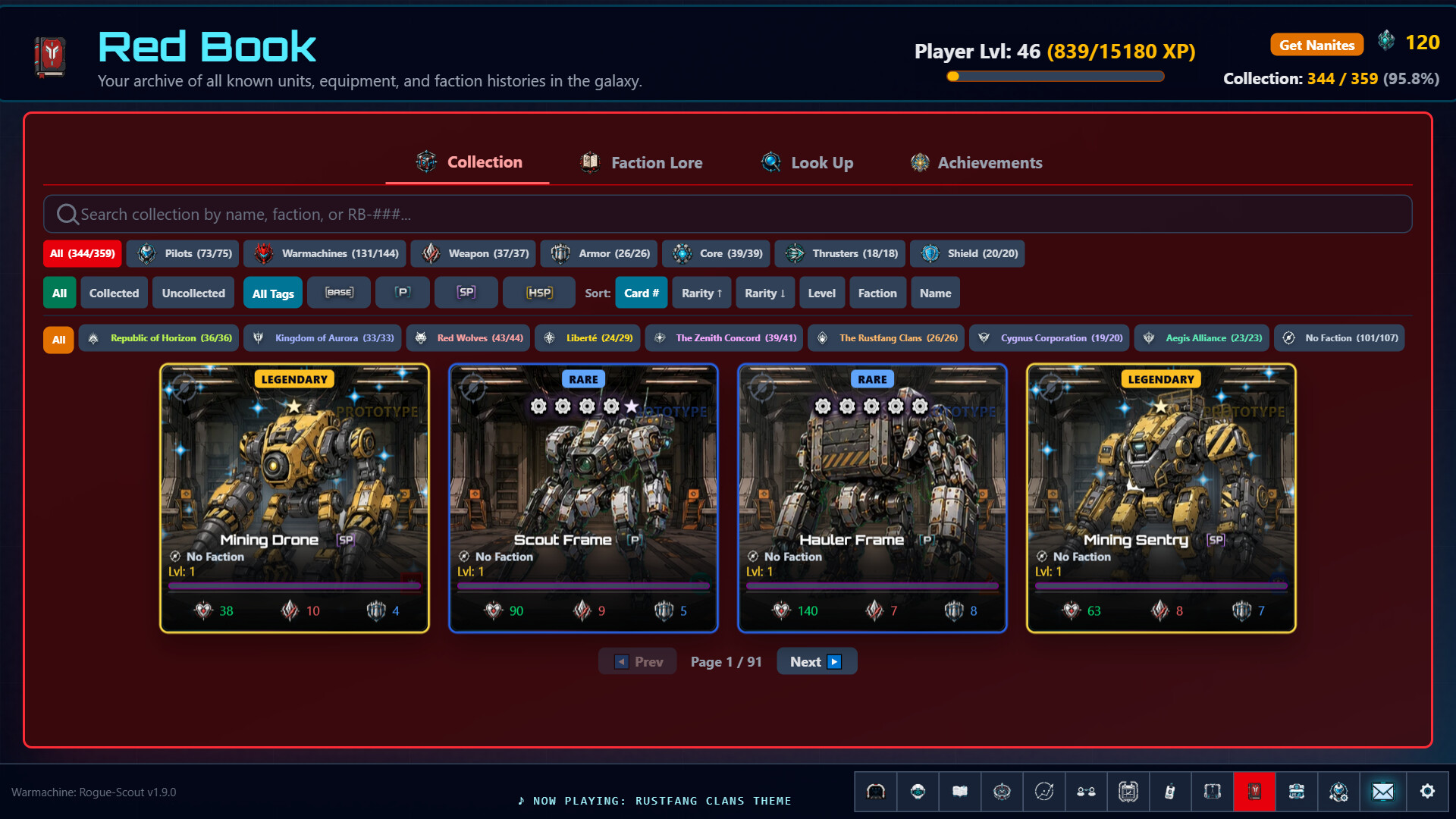Open settings gear in bottom bar
Image resolution: width=1456 pixels, height=819 pixels.
pyautogui.click(x=1427, y=792)
